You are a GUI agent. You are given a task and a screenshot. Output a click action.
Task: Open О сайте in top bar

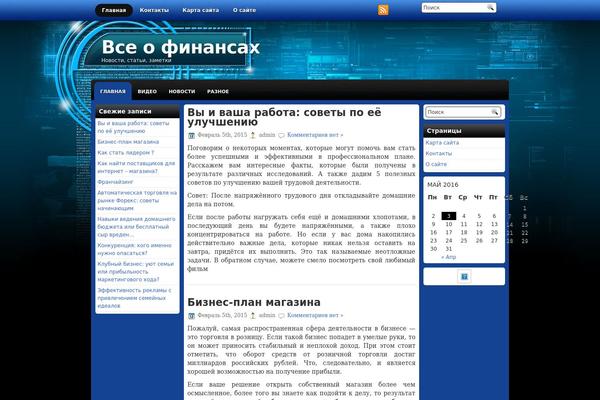tap(244, 10)
